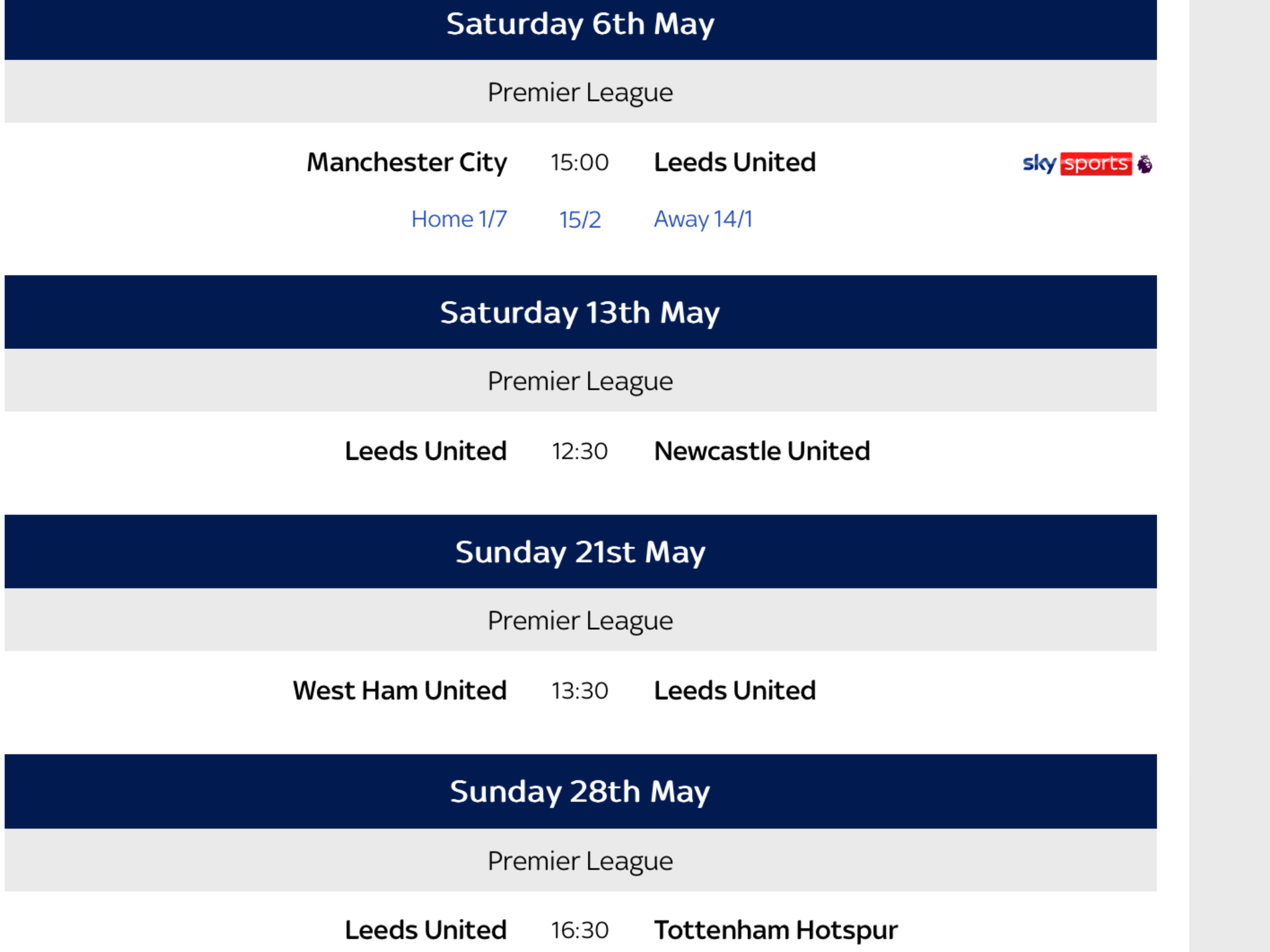Click the Saturday 13th May header
This screenshot has height=952, width=1270.
click(x=580, y=312)
